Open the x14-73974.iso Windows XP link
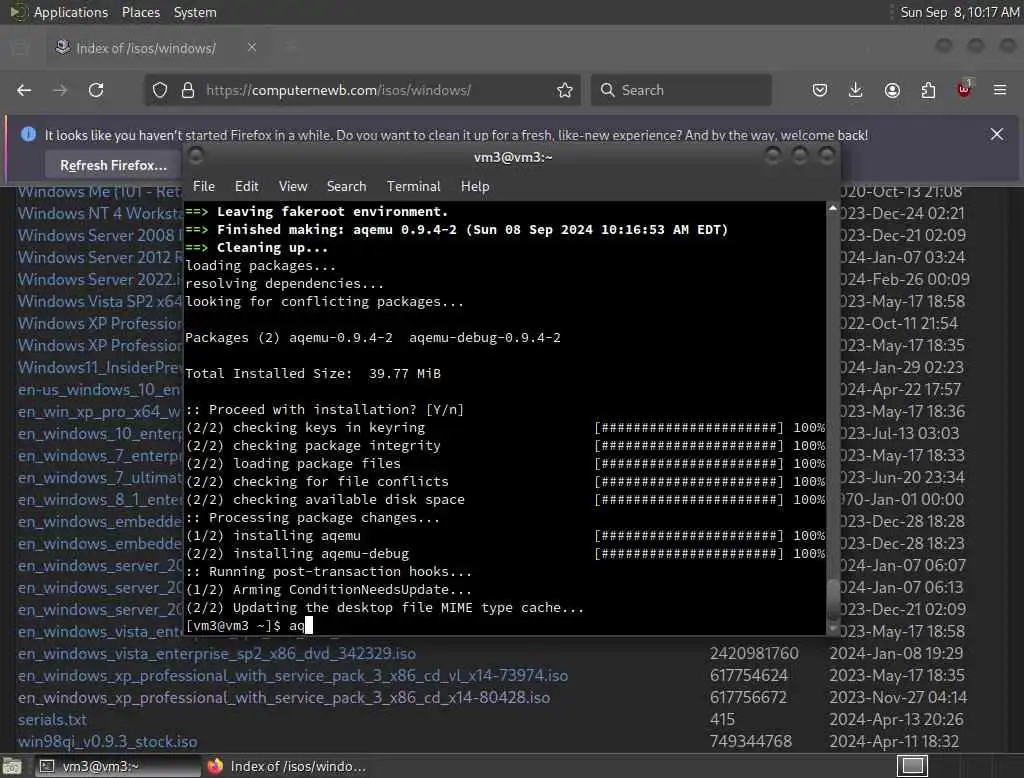The width and height of the screenshot is (1024, 778). pyautogui.click(x=293, y=675)
